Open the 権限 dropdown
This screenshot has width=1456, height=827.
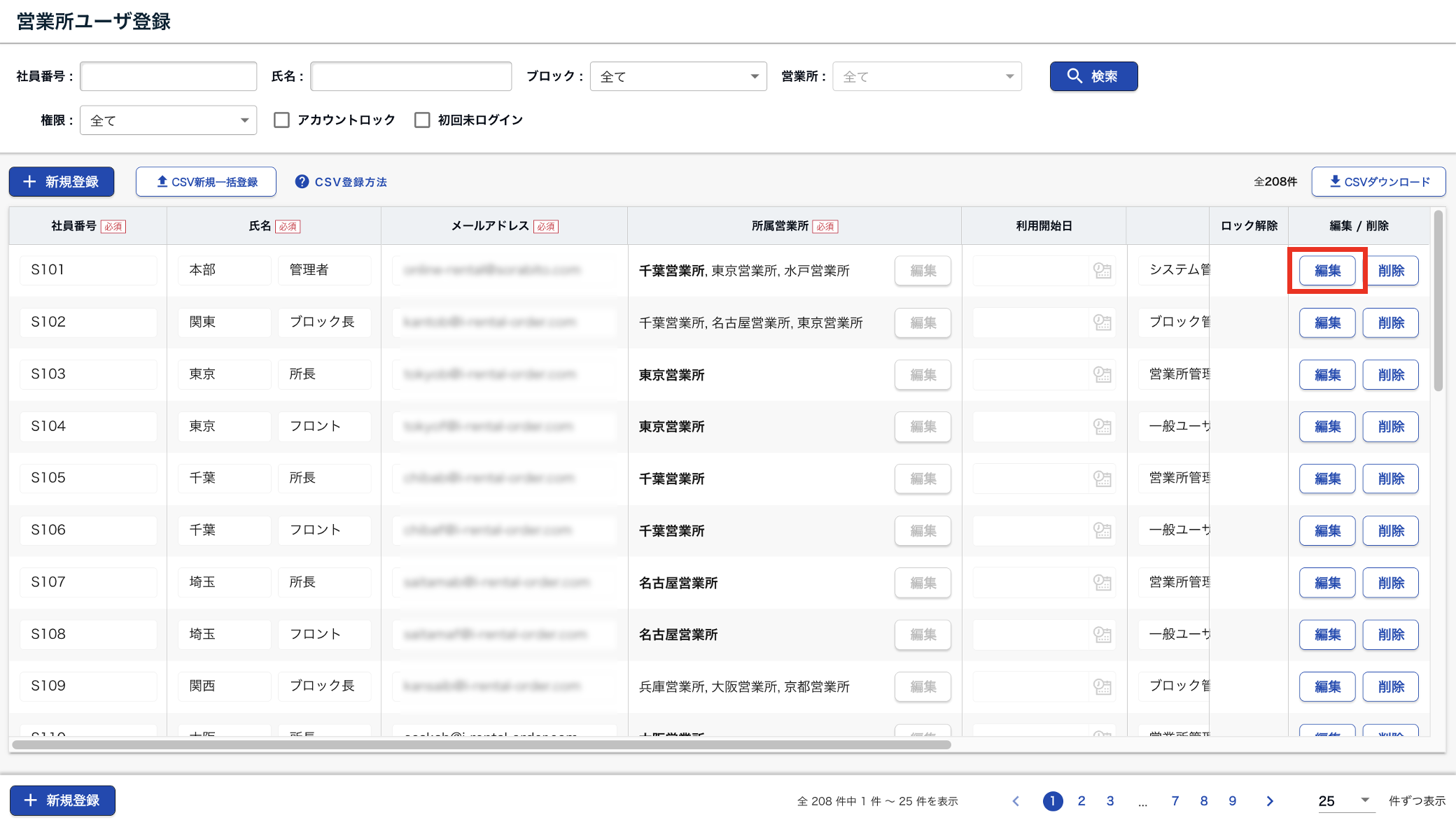[168, 120]
